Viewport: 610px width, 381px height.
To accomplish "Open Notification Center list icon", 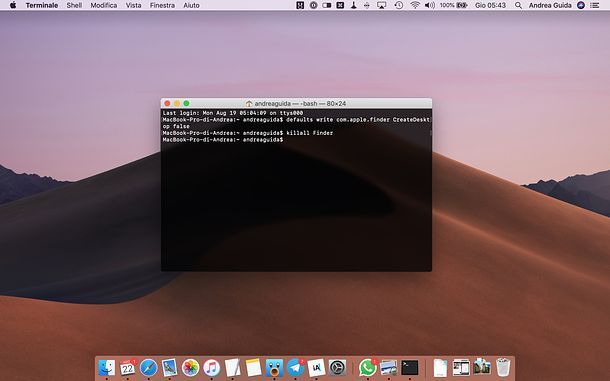I will [595, 5].
